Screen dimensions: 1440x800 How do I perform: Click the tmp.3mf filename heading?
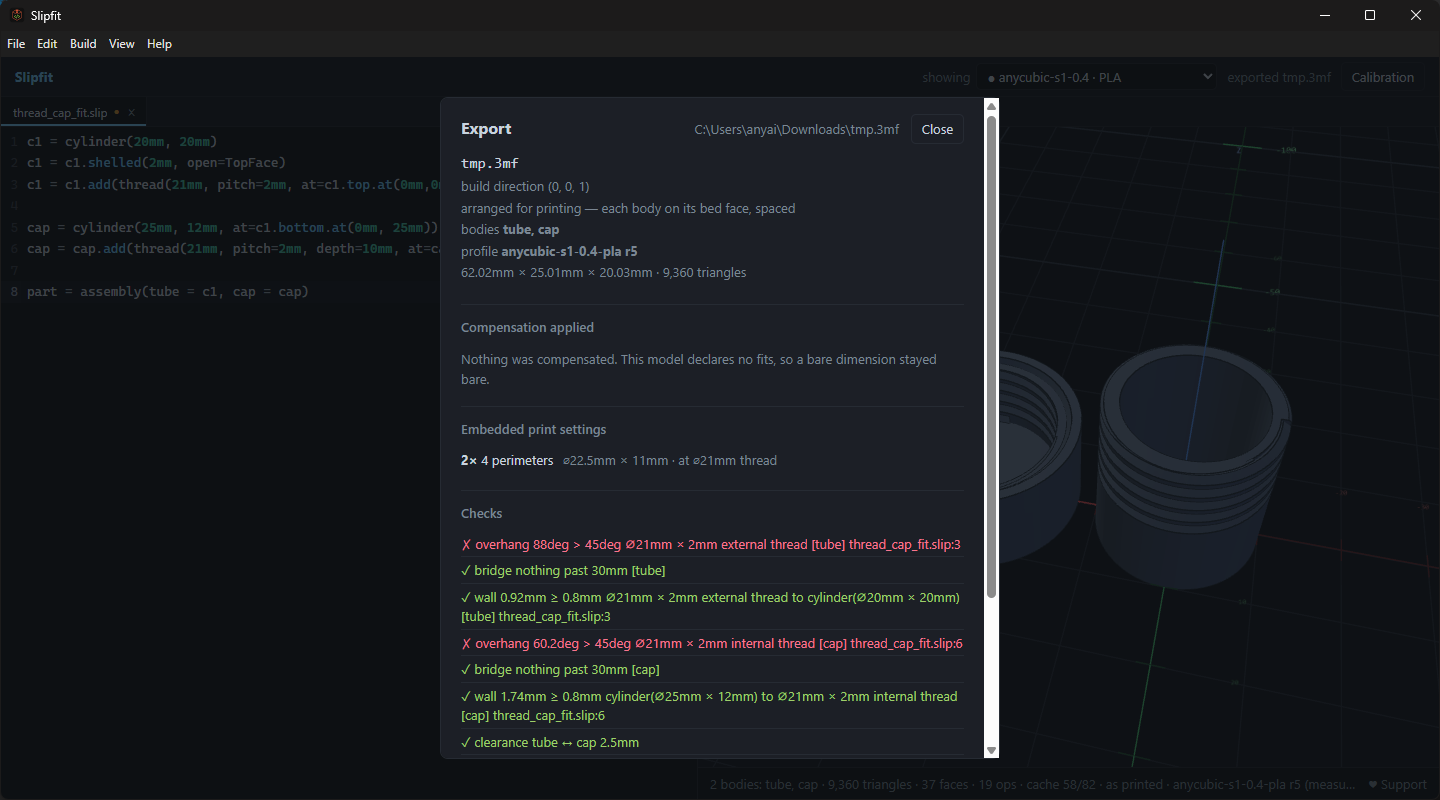pos(490,163)
